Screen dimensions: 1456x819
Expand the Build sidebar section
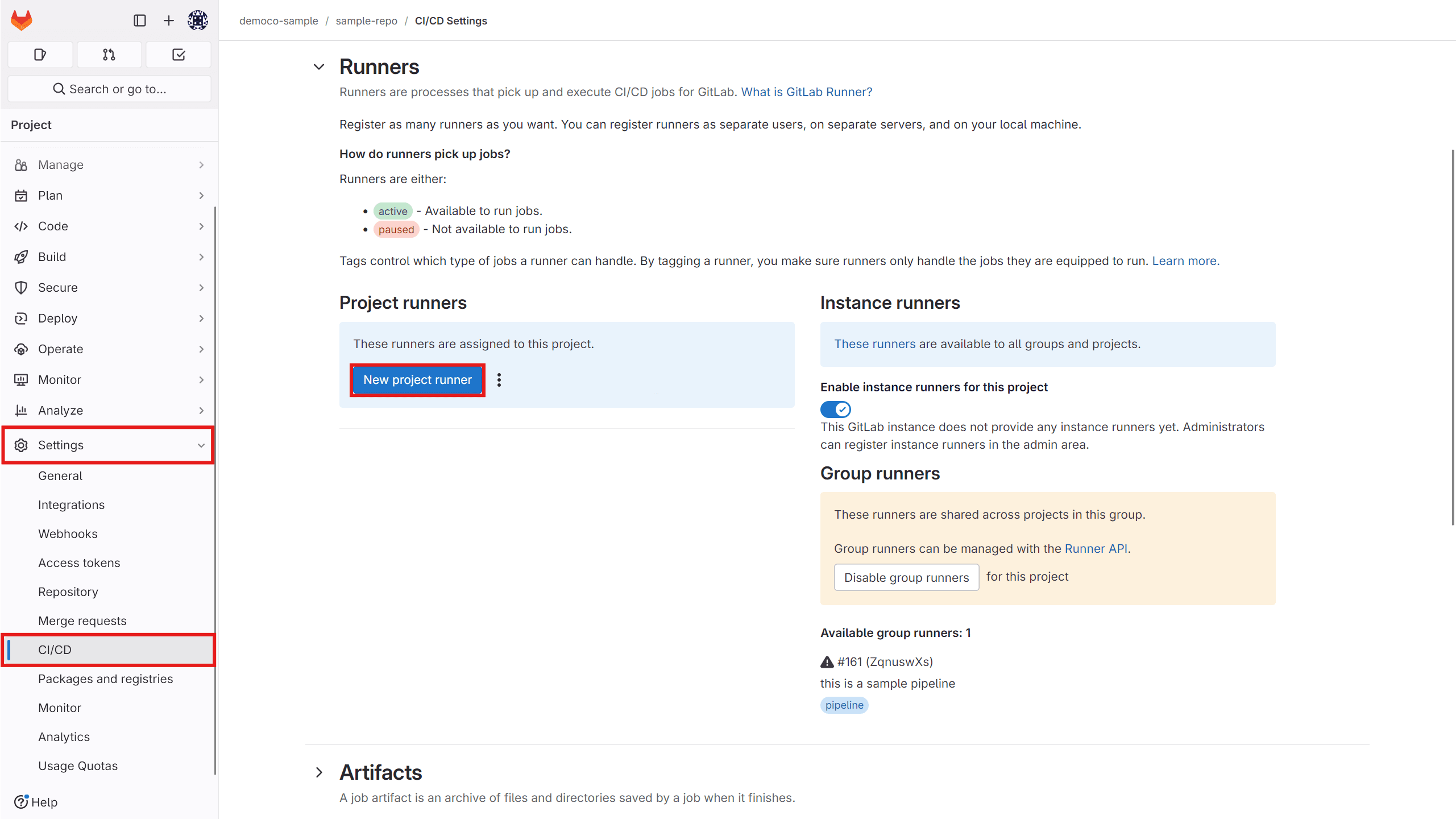pos(109,257)
